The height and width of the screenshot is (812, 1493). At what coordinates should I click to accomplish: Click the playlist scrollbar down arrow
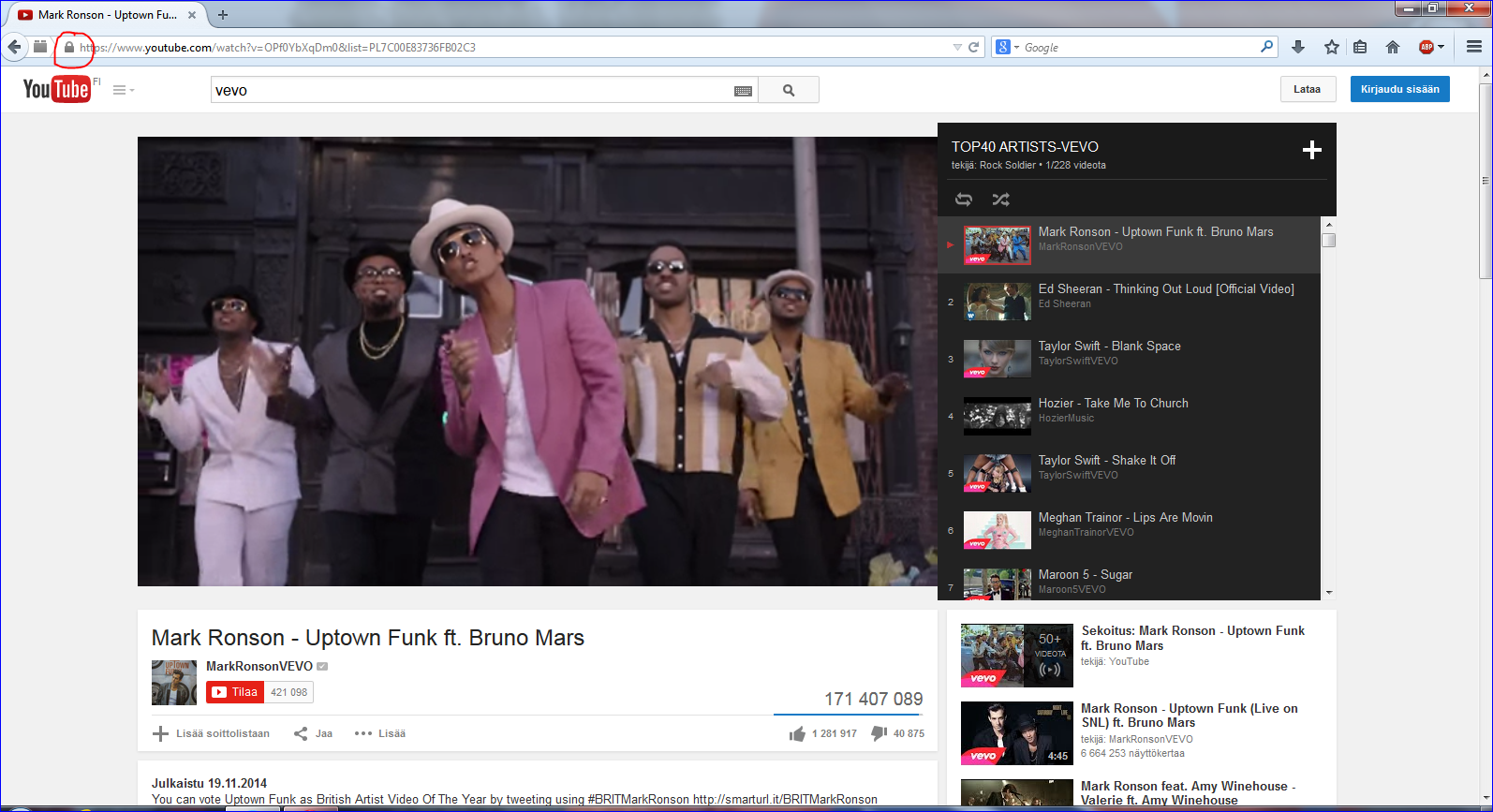pos(1328,593)
